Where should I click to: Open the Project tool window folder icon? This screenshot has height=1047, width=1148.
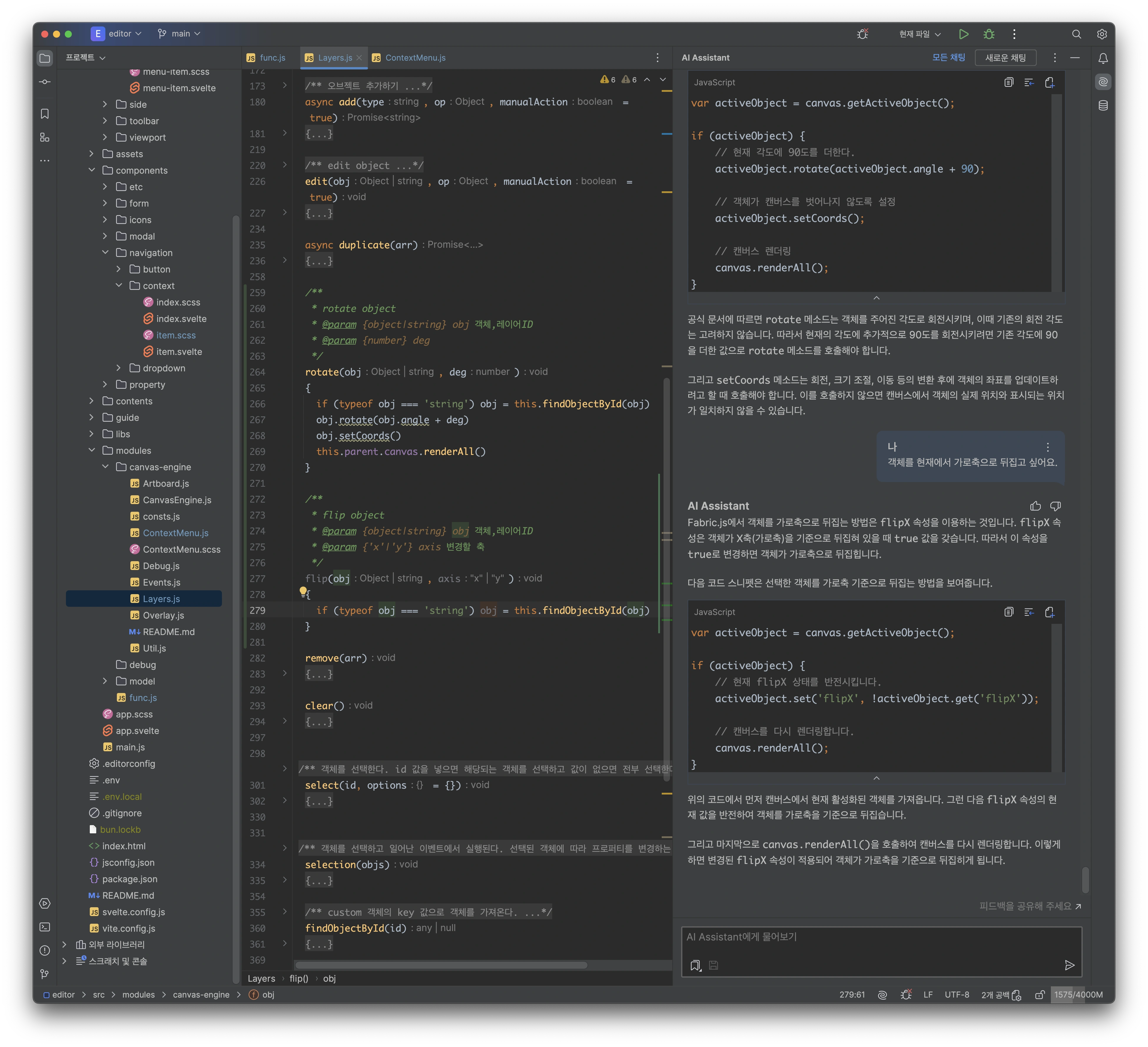(x=45, y=58)
